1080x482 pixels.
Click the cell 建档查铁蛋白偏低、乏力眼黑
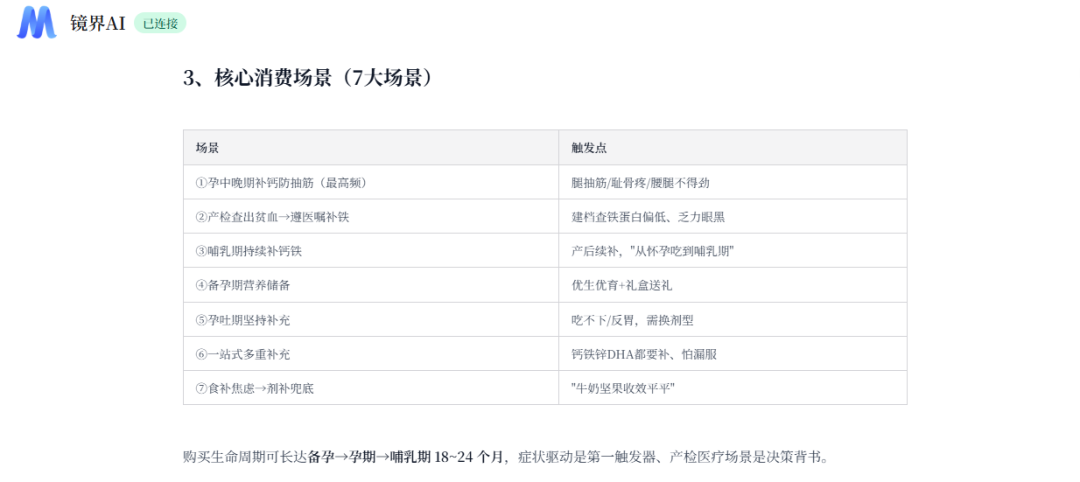pos(733,217)
